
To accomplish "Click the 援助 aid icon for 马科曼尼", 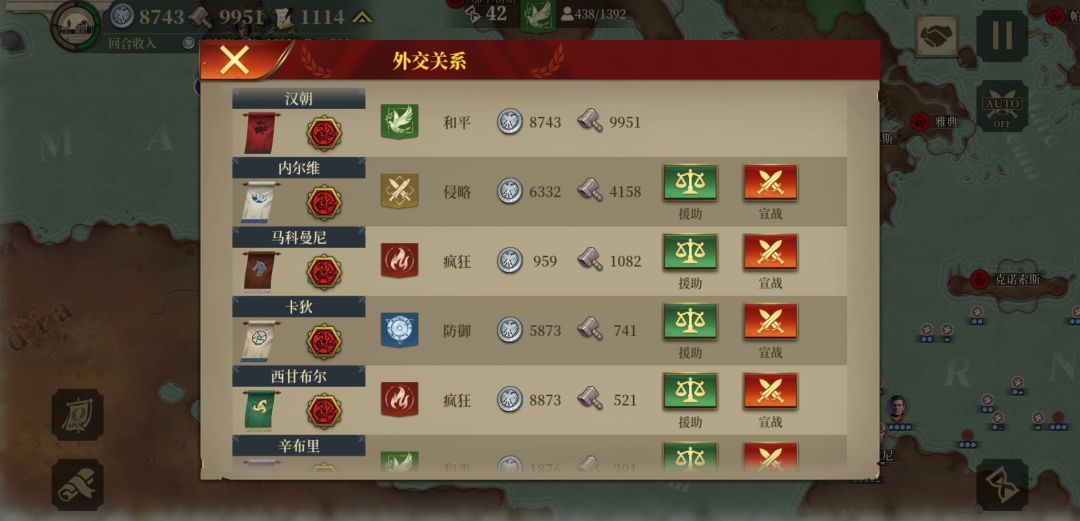I will 689,253.
